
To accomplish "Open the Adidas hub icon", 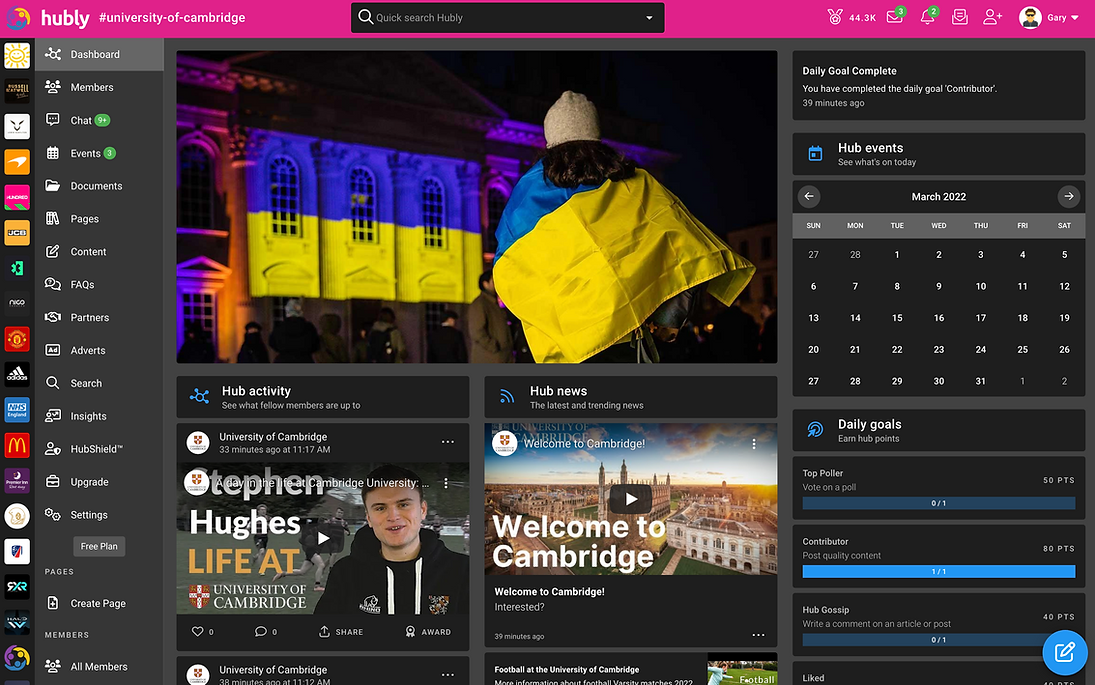I will [17, 374].
